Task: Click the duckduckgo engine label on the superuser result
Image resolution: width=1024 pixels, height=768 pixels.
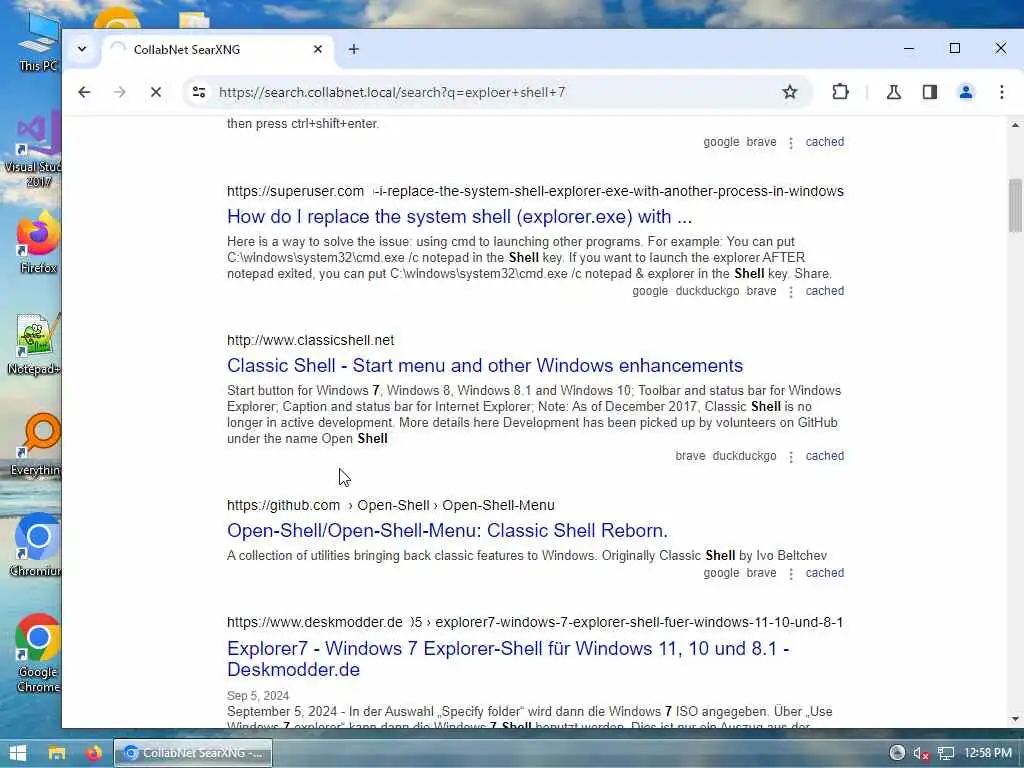Action: tap(707, 291)
